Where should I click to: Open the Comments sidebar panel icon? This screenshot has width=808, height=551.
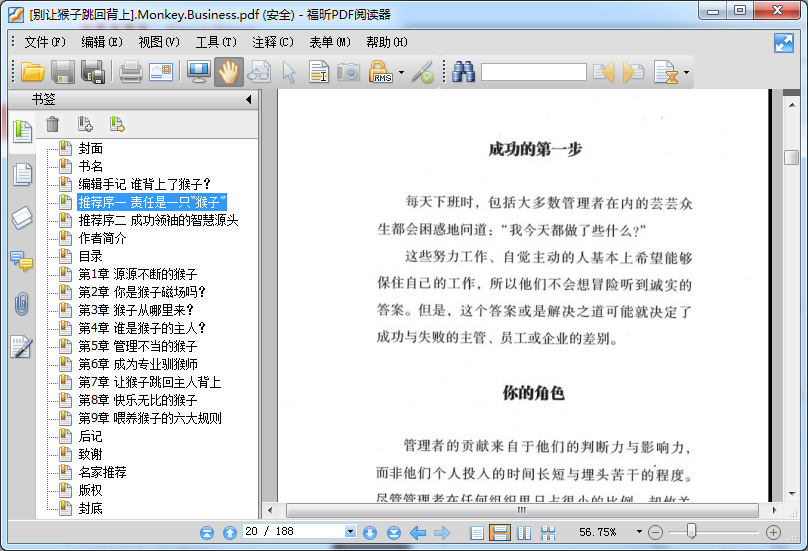(x=22, y=261)
